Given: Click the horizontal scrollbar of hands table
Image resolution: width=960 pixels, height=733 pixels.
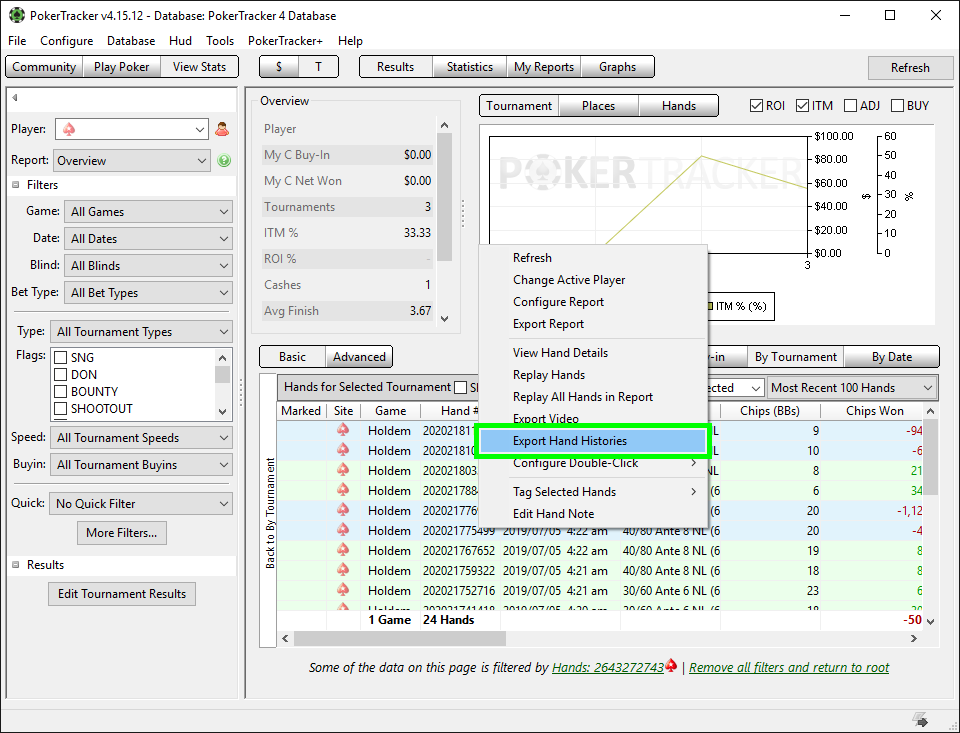Looking at the screenshot, I should click(x=400, y=638).
